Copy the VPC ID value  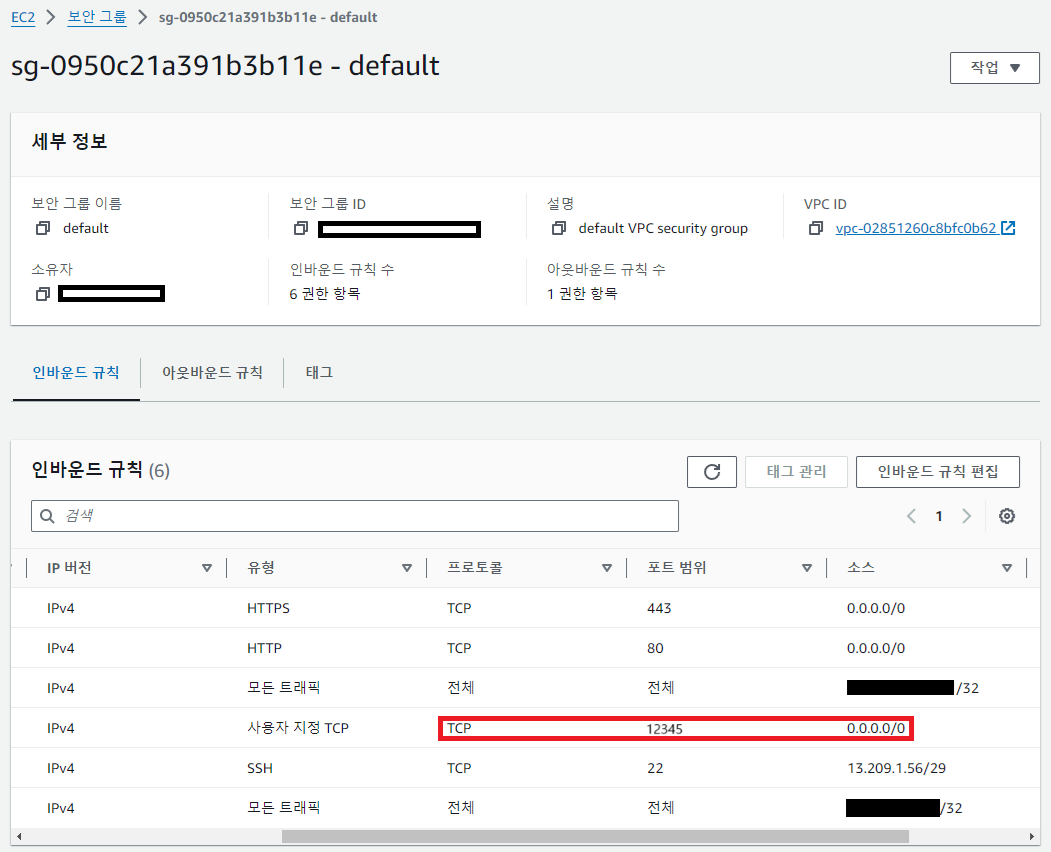pos(817,228)
